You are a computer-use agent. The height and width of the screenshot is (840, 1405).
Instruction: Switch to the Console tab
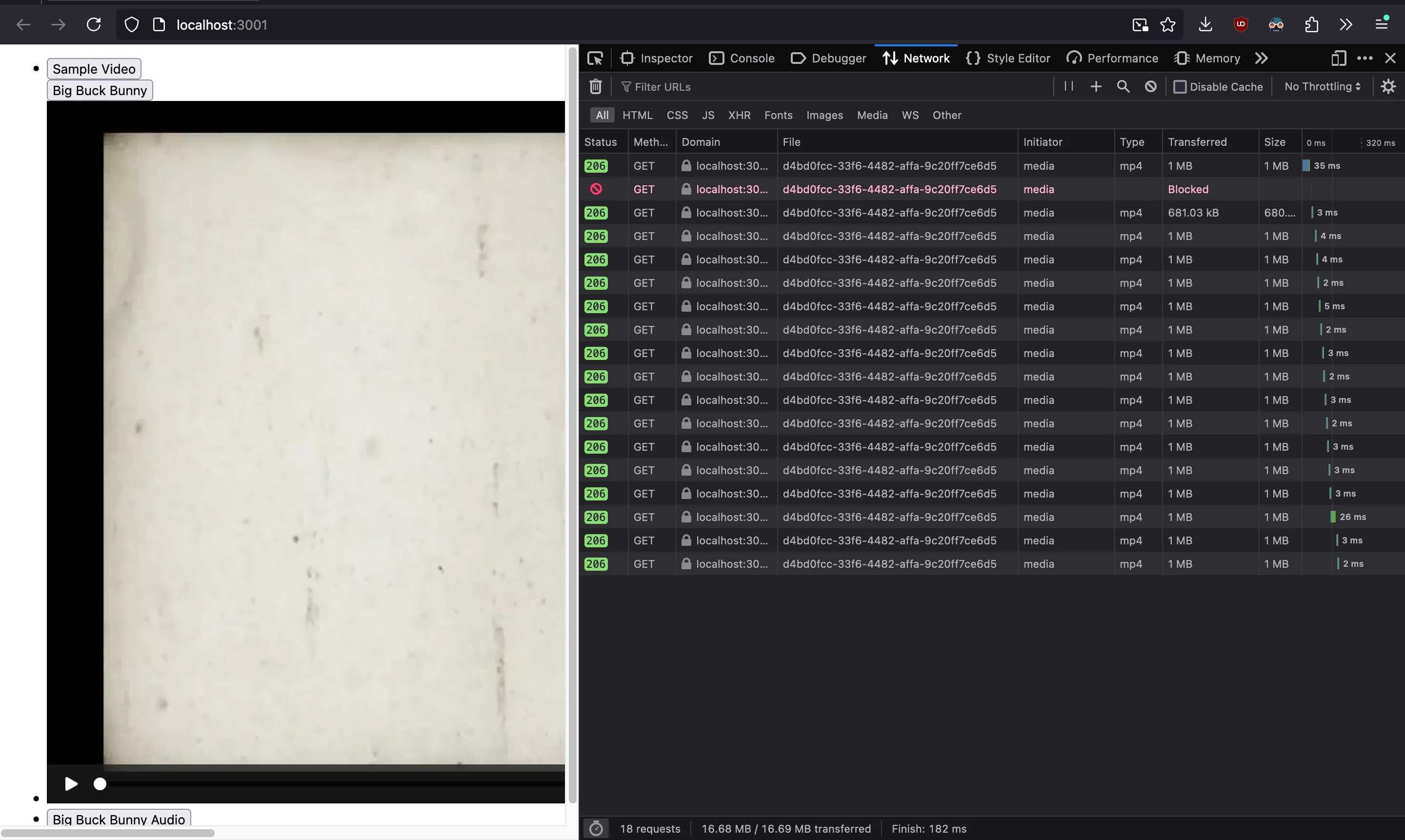click(x=742, y=59)
